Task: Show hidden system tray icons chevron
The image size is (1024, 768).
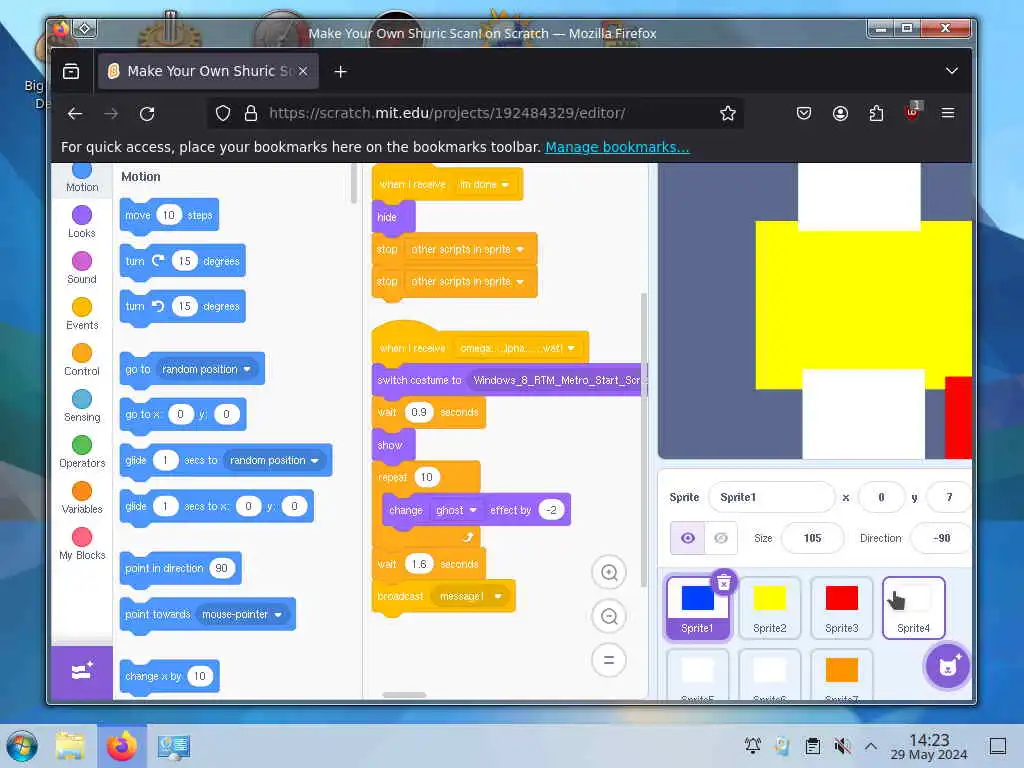Action: click(x=871, y=746)
